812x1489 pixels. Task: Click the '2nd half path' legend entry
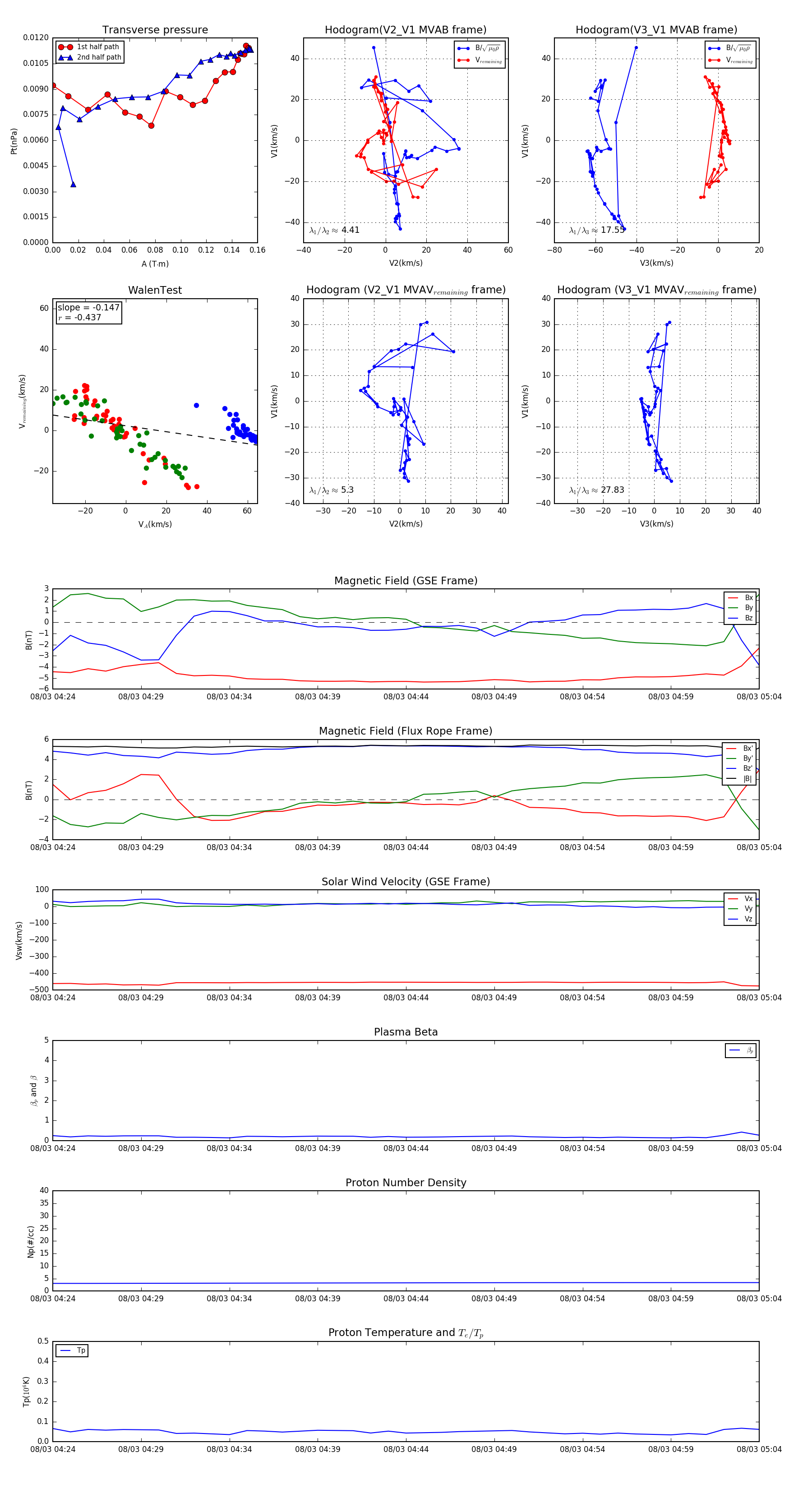(x=90, y=57)
